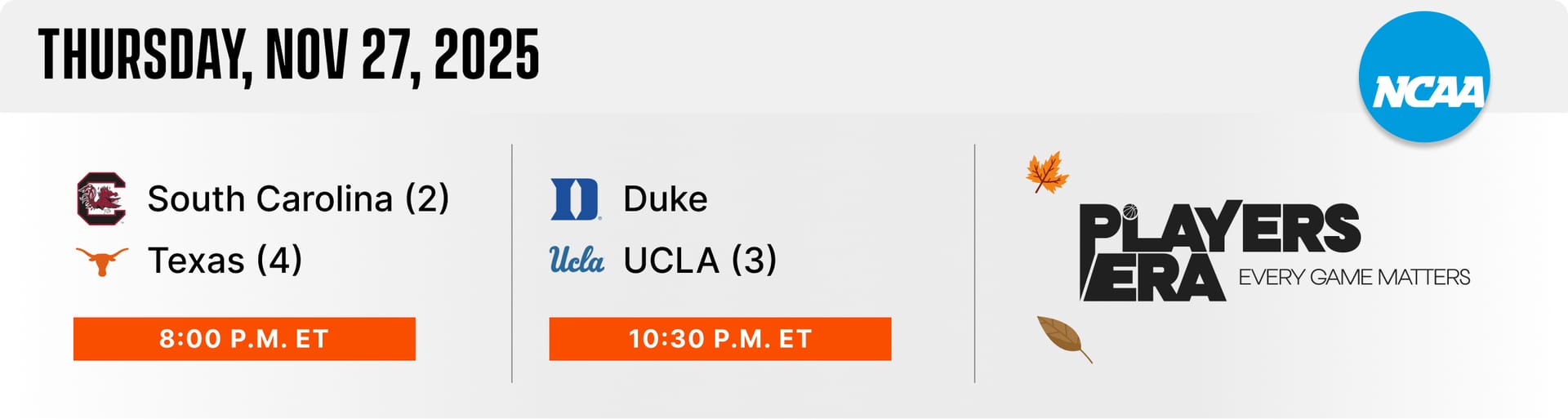This screenshot has height=419, width=1568.
Task: Click the Duke Blue Devils logo
Action: [575, 199]
